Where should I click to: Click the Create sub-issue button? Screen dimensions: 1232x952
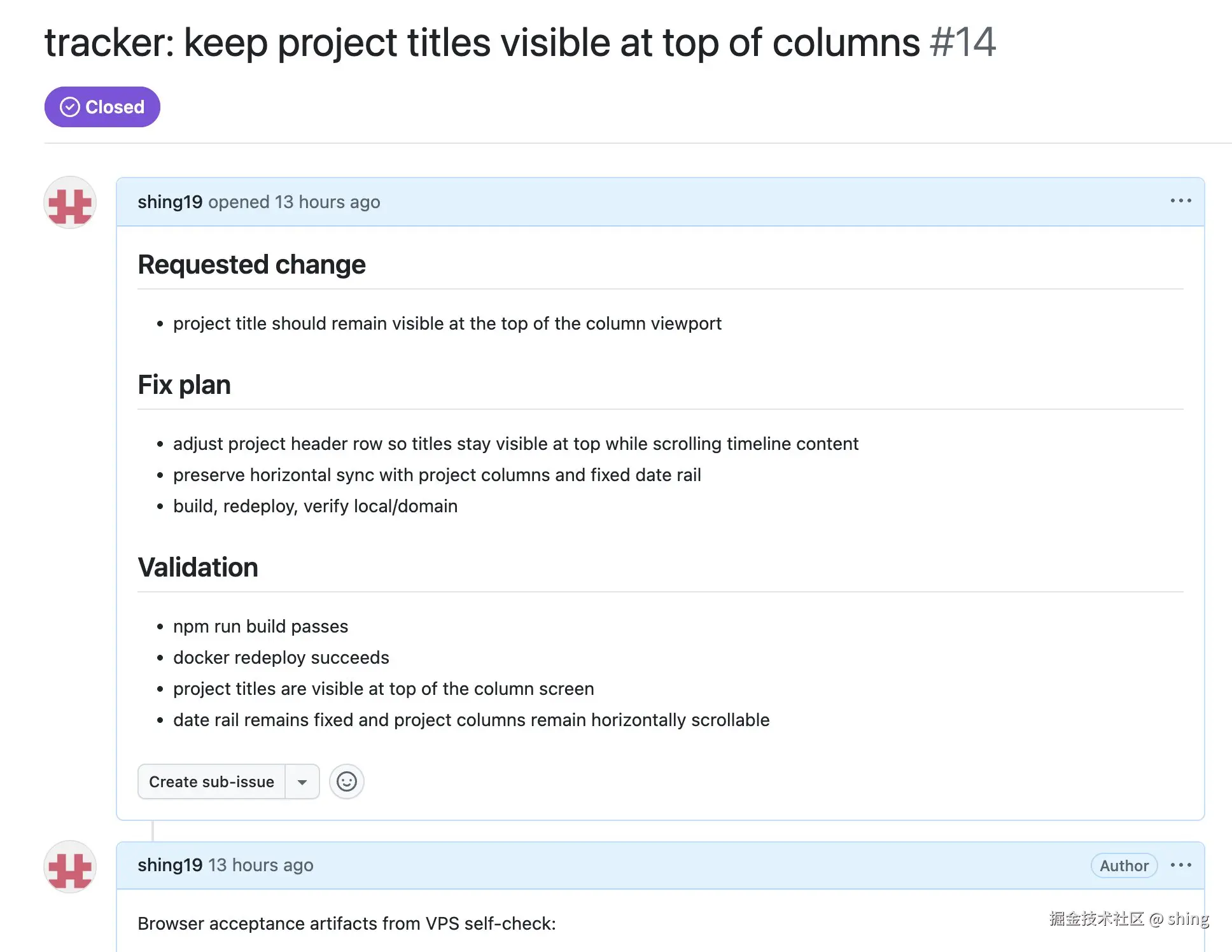click(x=211, y=781)
